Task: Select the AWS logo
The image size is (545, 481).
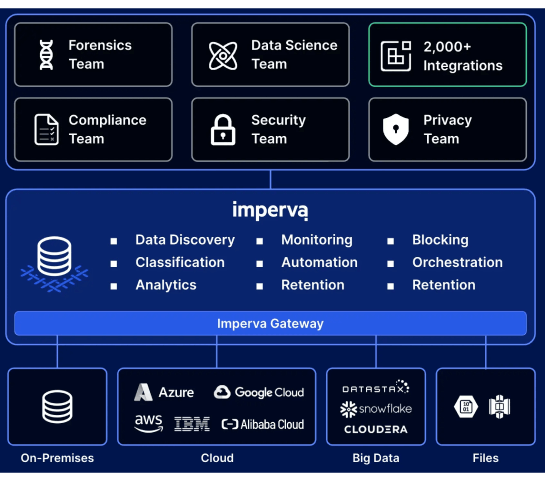Action: [148, 423]
